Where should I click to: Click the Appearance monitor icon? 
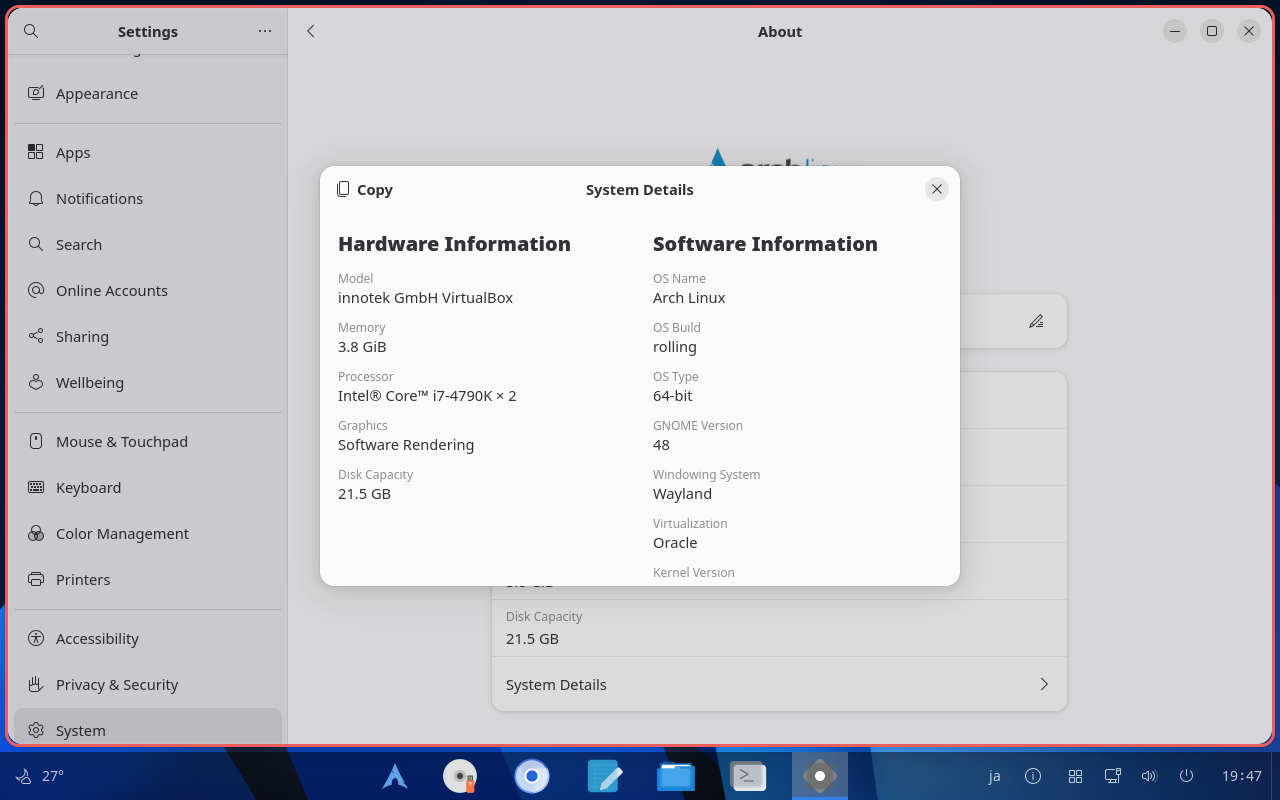[36, 93]
